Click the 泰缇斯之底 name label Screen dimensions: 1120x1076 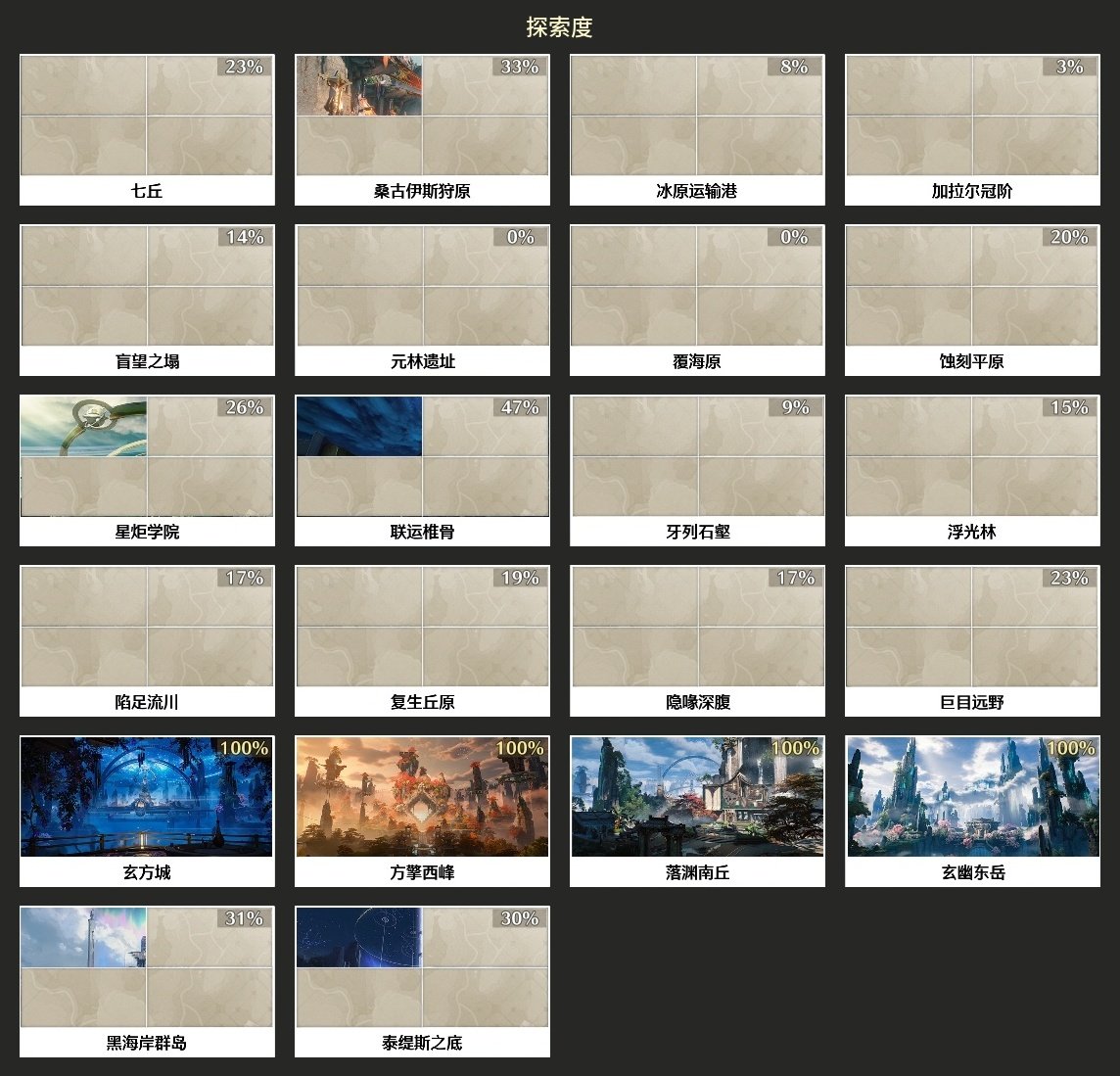422,1043
